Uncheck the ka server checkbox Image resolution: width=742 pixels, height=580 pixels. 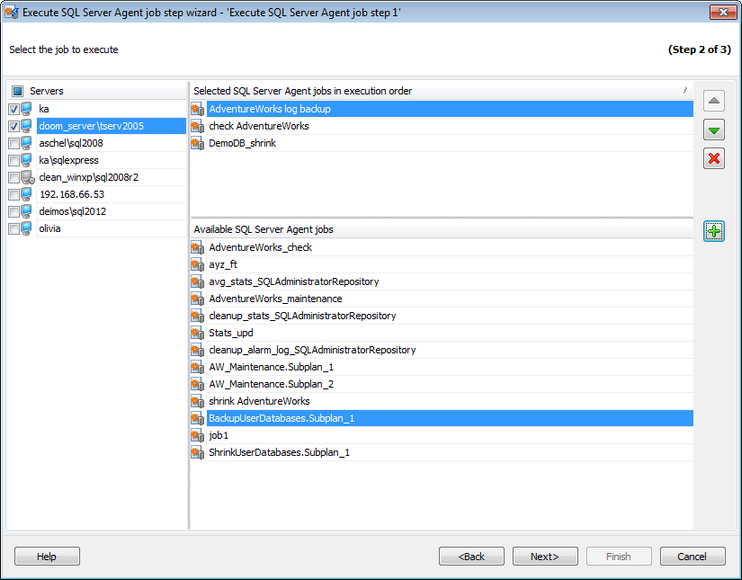click(x=14, y=109)
